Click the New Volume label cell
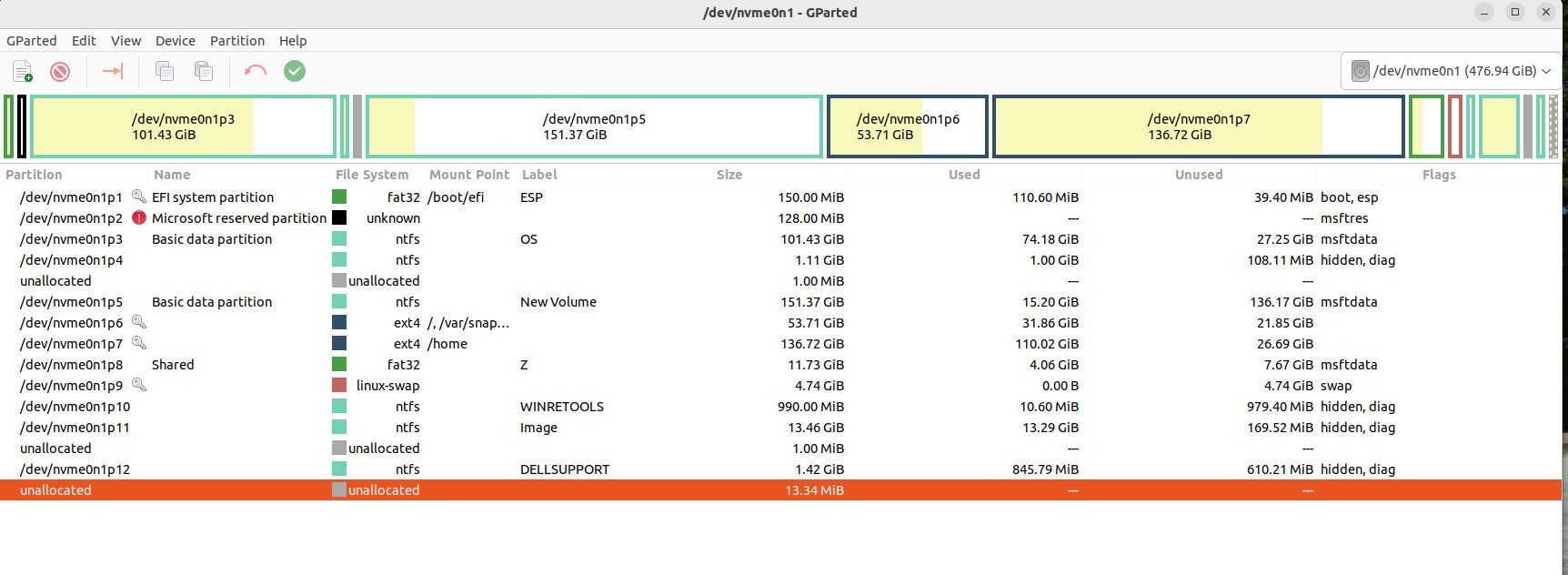Image resolution: width=1568 pixels, height=575 pixels. pyautogui.click(x=558, y=301)
